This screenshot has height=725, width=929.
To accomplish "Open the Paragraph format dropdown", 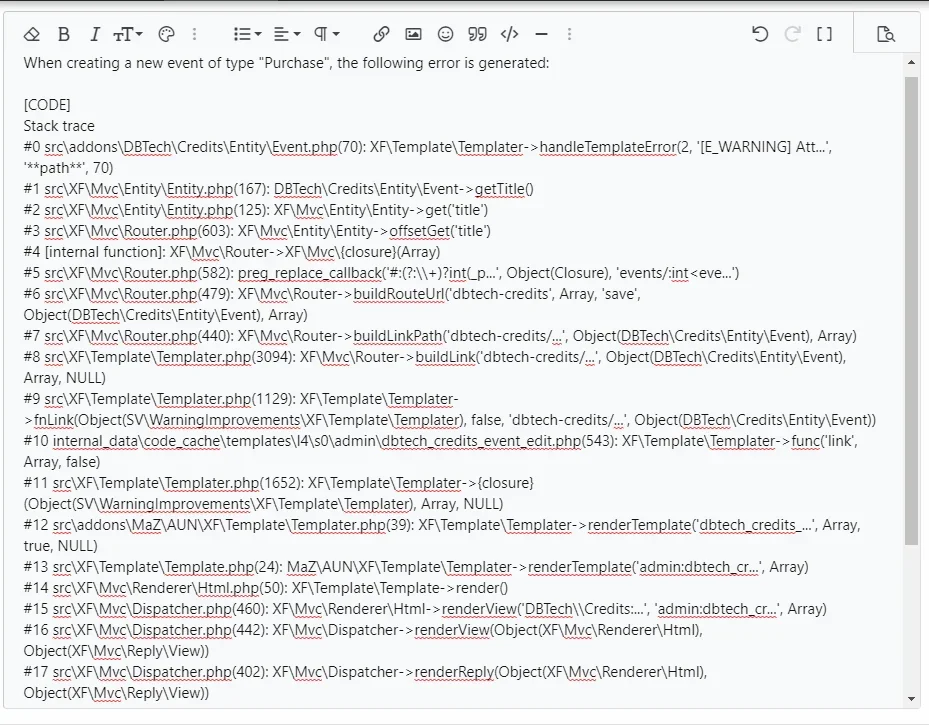I will tap(326, 34).
